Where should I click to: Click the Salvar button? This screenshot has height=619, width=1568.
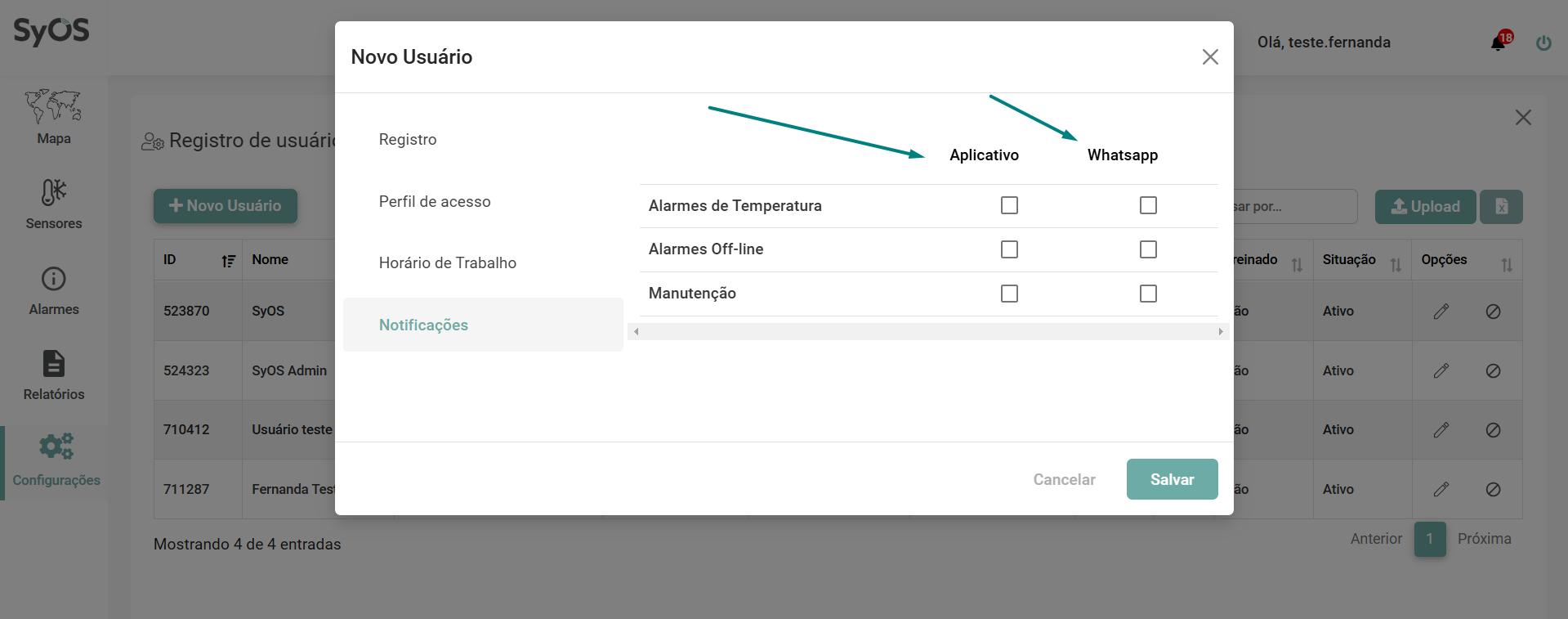coord(1172,479)
